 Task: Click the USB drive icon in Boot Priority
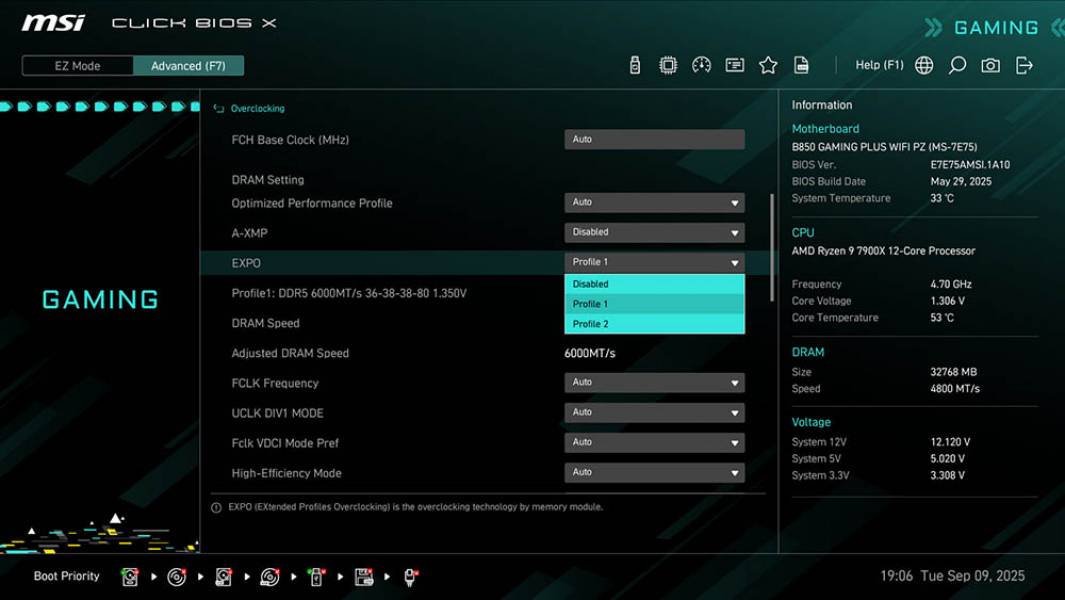[x=315, y=576]
